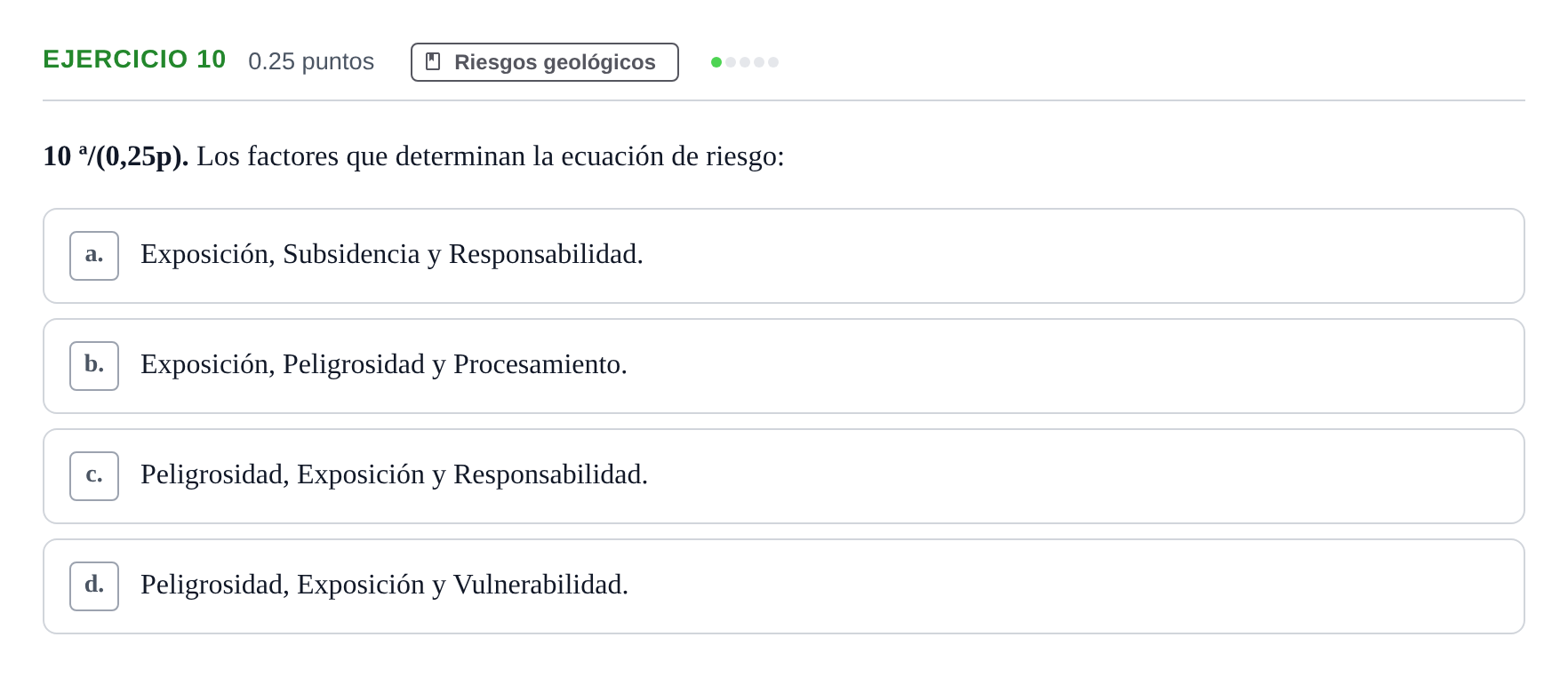Click empty area of option d card

1067,586
